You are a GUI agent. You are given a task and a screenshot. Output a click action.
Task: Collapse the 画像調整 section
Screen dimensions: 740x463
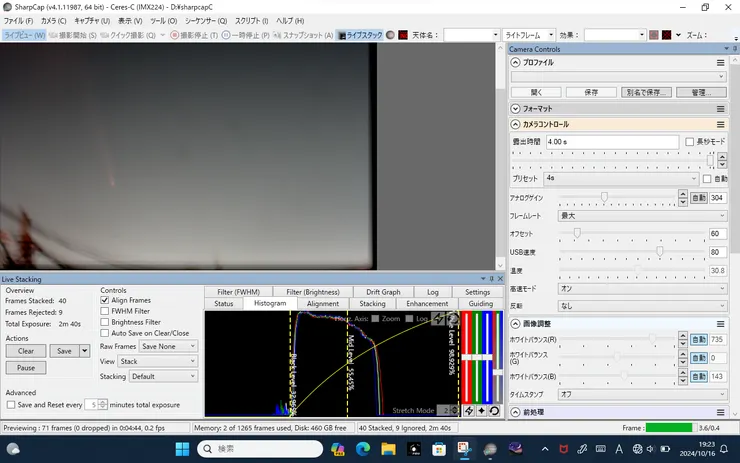516,324
